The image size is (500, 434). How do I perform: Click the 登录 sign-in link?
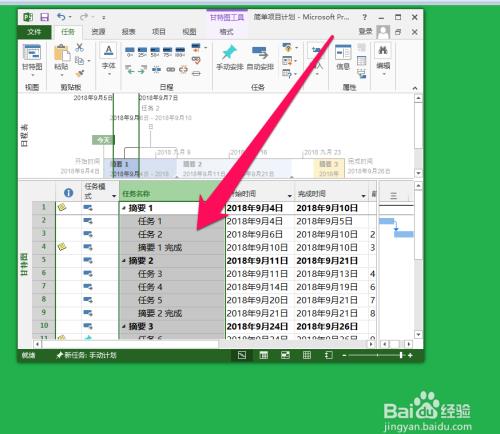pos(365,32)
